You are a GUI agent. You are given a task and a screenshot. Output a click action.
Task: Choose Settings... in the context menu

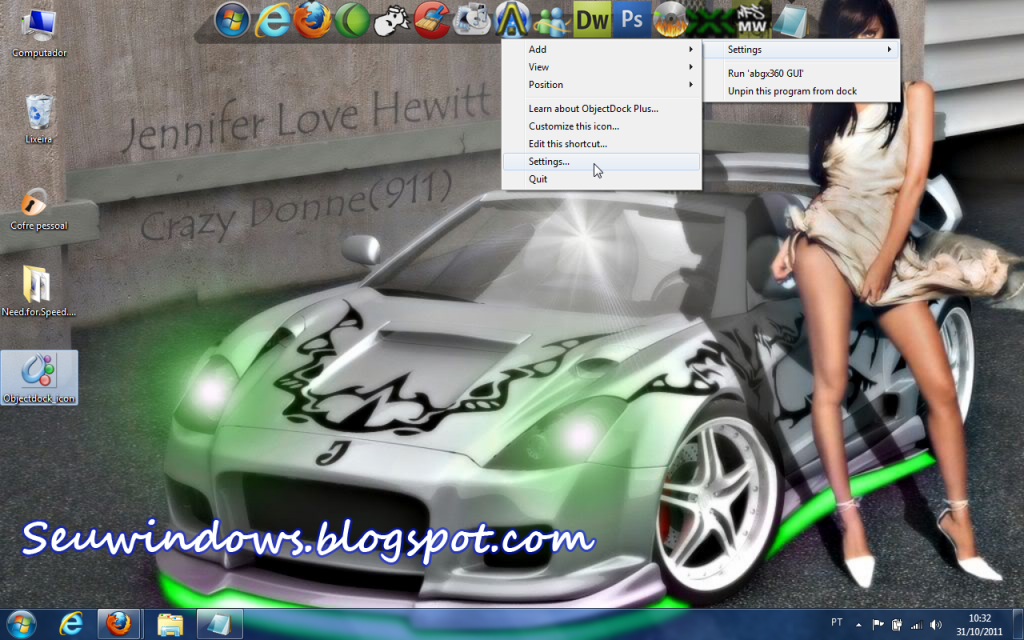[x=549, y=161]
